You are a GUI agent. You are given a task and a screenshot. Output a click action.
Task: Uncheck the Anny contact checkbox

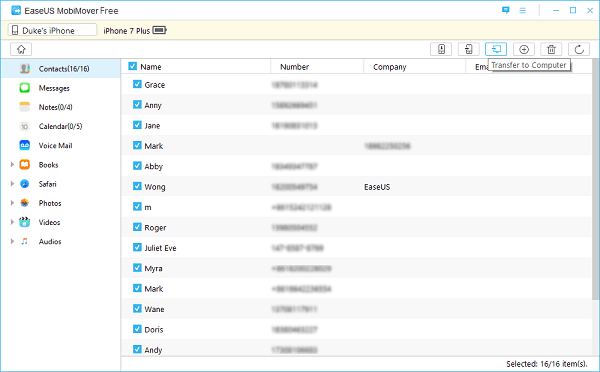137,104
